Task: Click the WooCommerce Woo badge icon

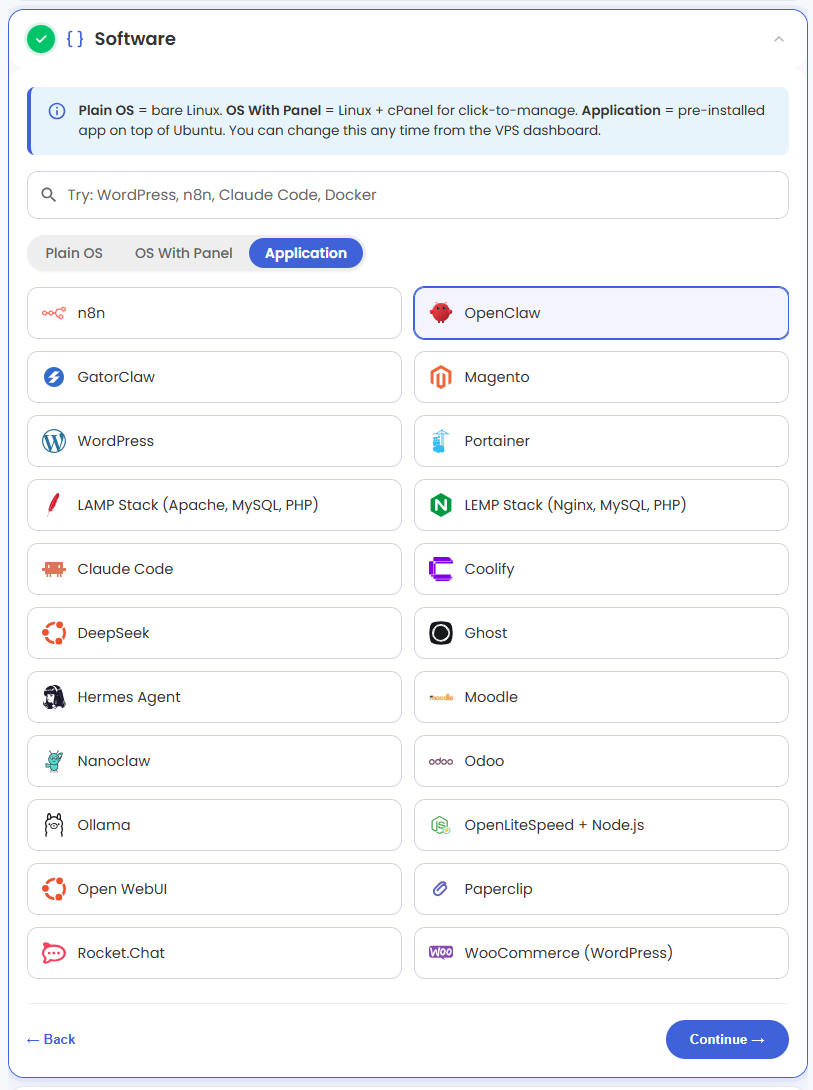Action: tap(441, 952)
